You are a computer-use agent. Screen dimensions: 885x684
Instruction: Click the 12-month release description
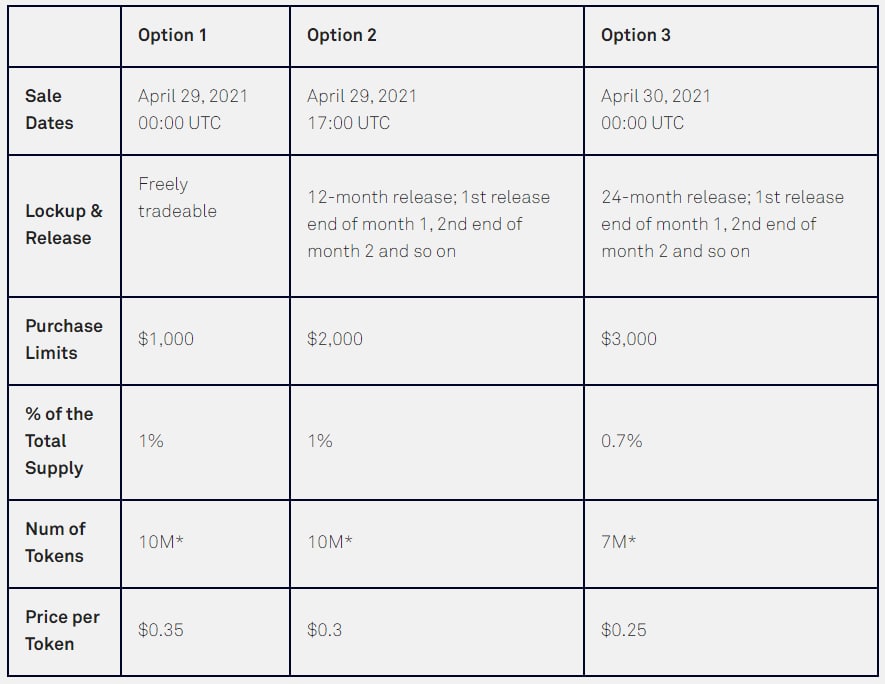428,224
